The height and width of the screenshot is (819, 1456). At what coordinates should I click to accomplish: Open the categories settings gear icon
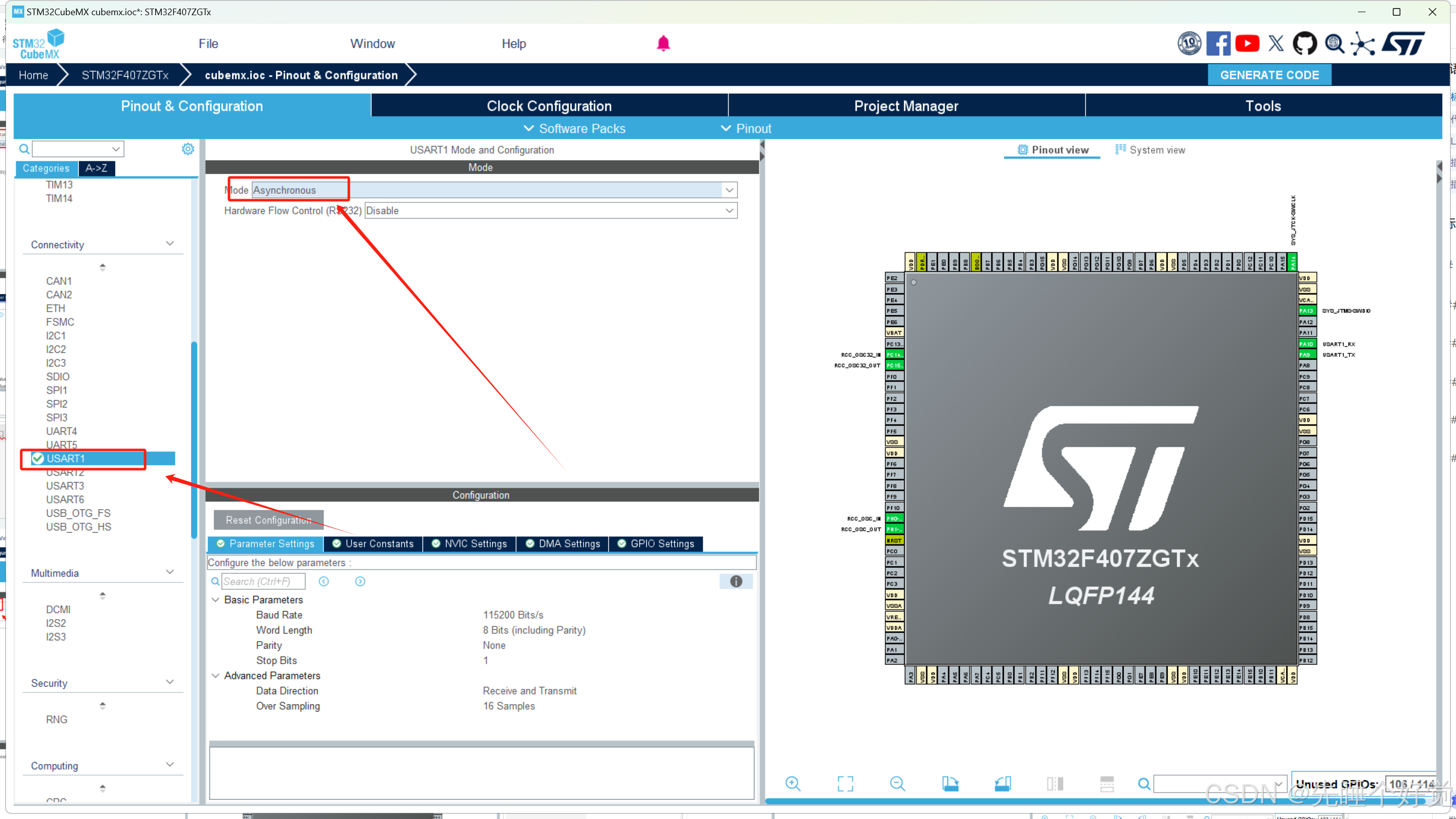pos(188,149)
